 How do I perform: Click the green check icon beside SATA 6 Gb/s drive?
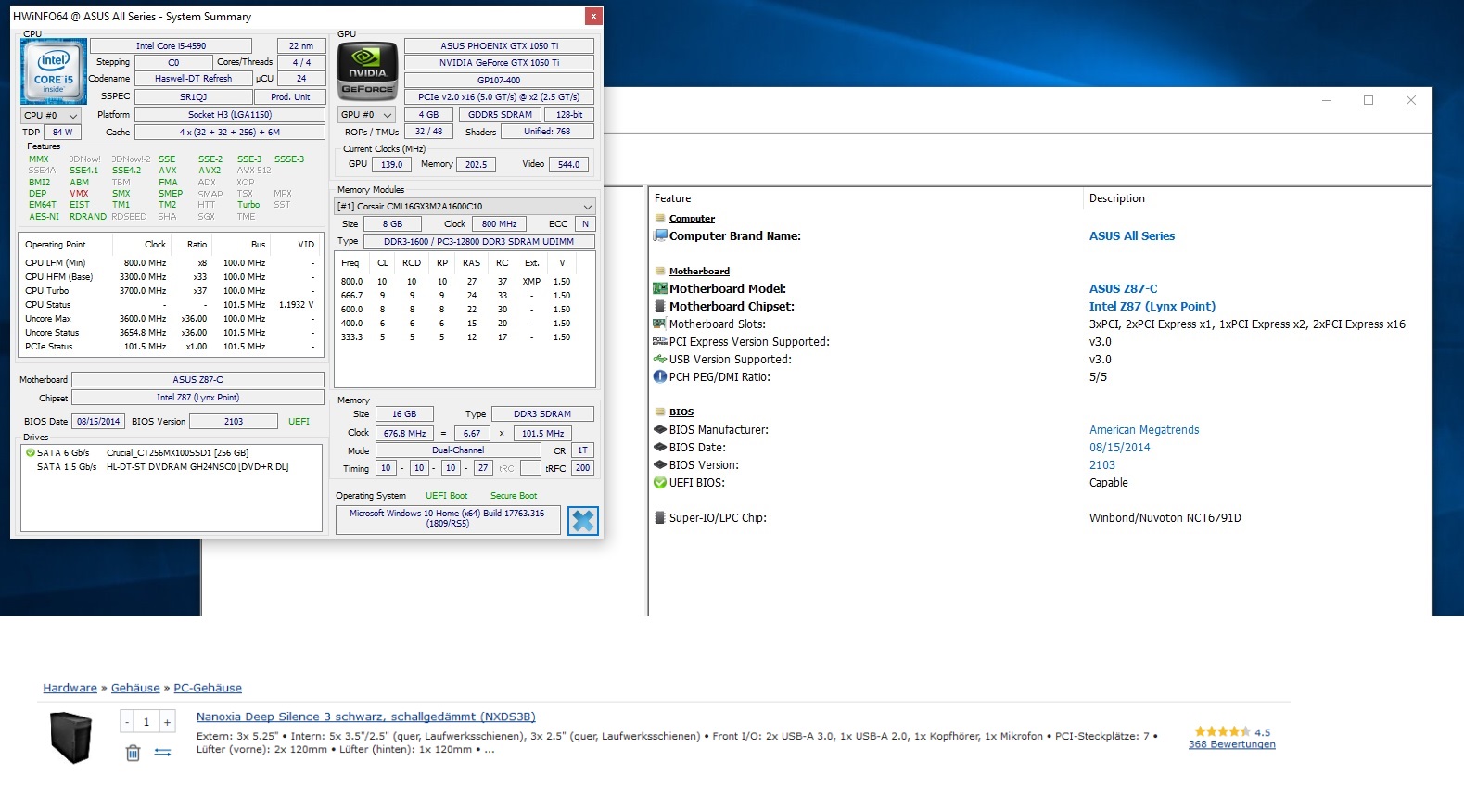[30, 453]
